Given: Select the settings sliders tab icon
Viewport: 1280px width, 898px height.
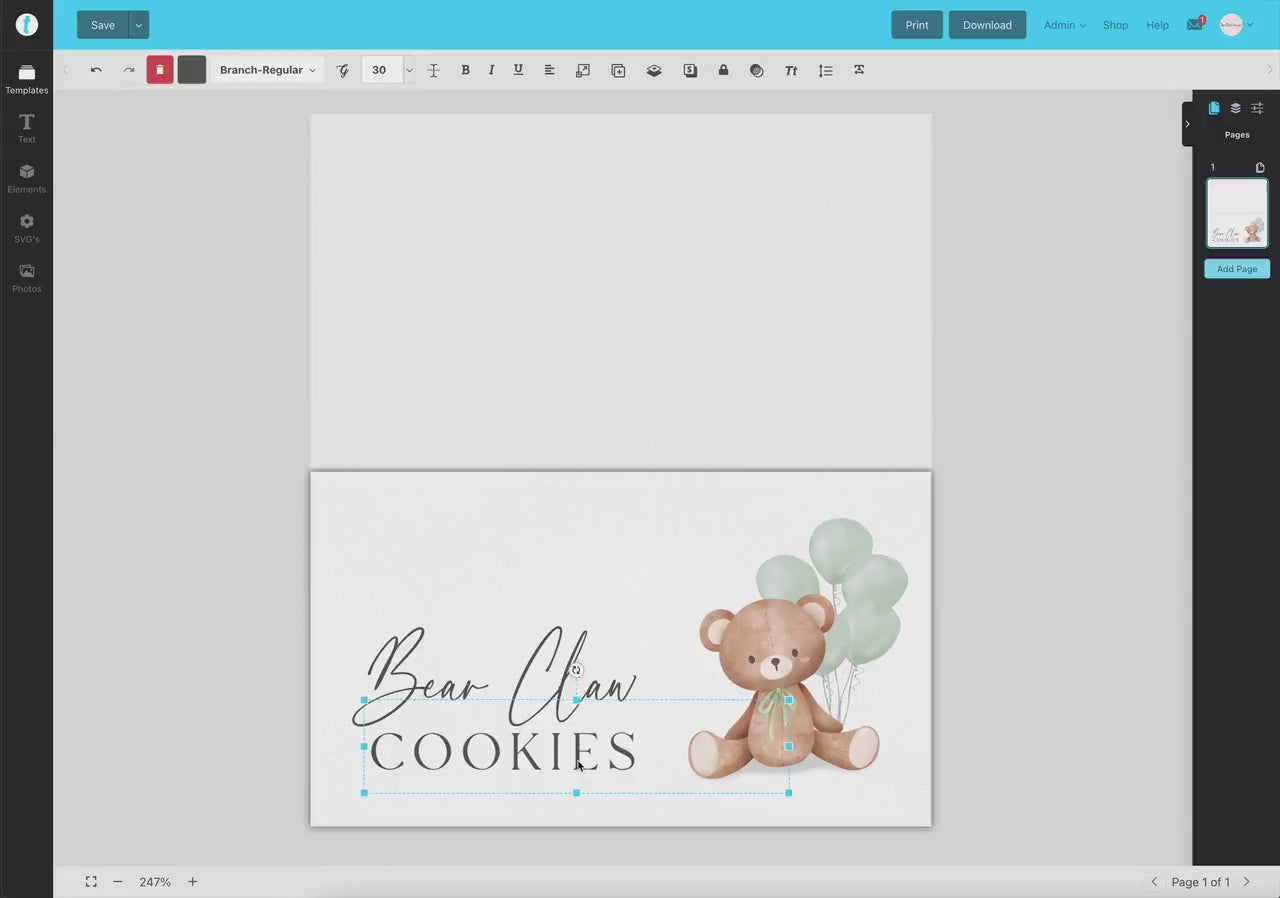Looking at the screenshot, I should (1258, 108).
